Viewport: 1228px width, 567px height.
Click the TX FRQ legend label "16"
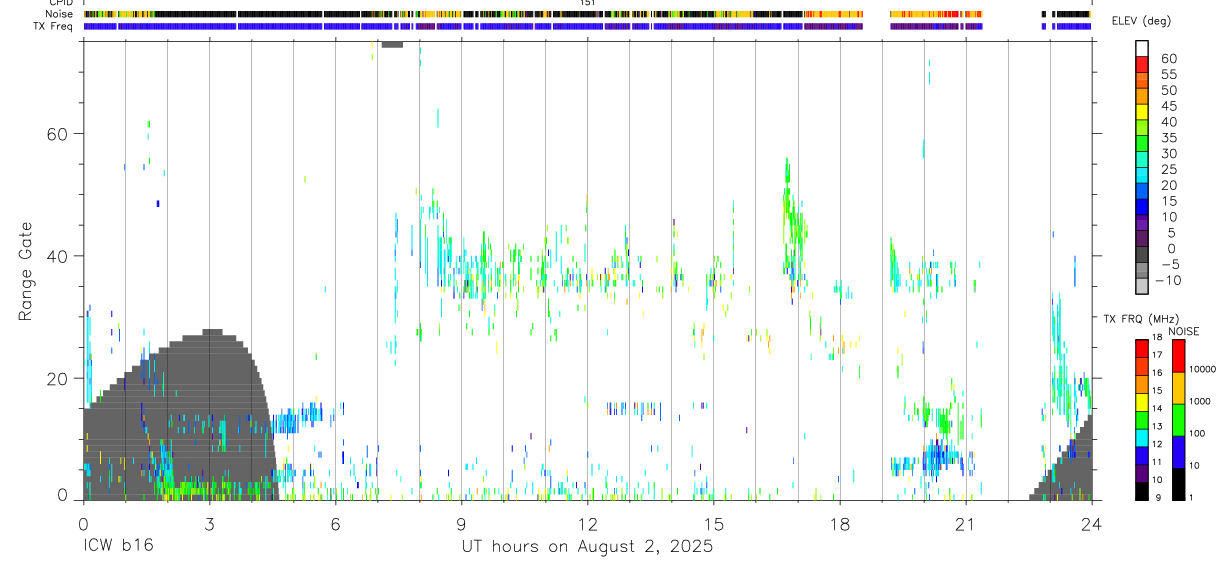(x=1158, y=373)
